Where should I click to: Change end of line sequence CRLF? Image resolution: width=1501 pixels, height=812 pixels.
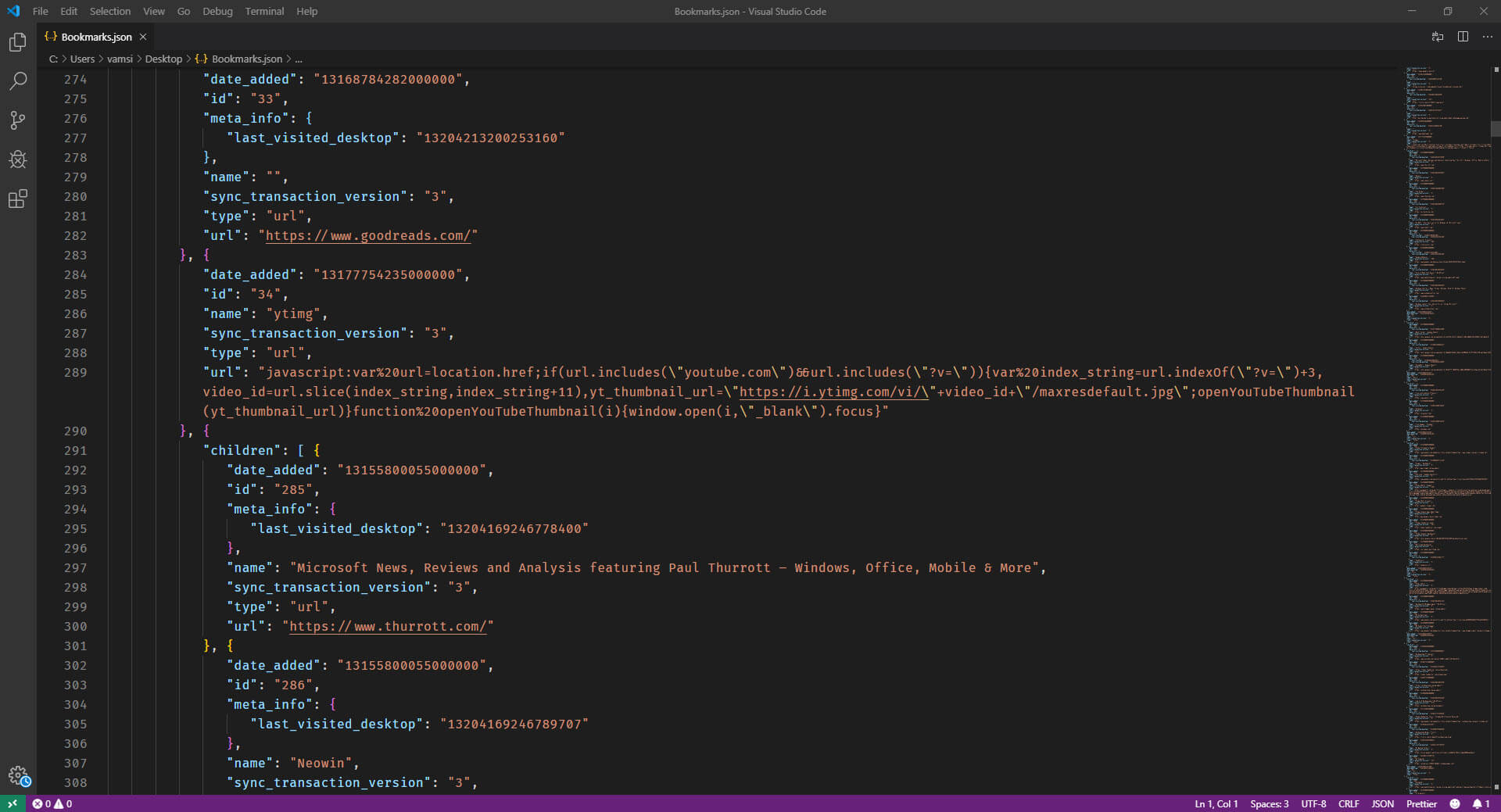coord(1349,803)
